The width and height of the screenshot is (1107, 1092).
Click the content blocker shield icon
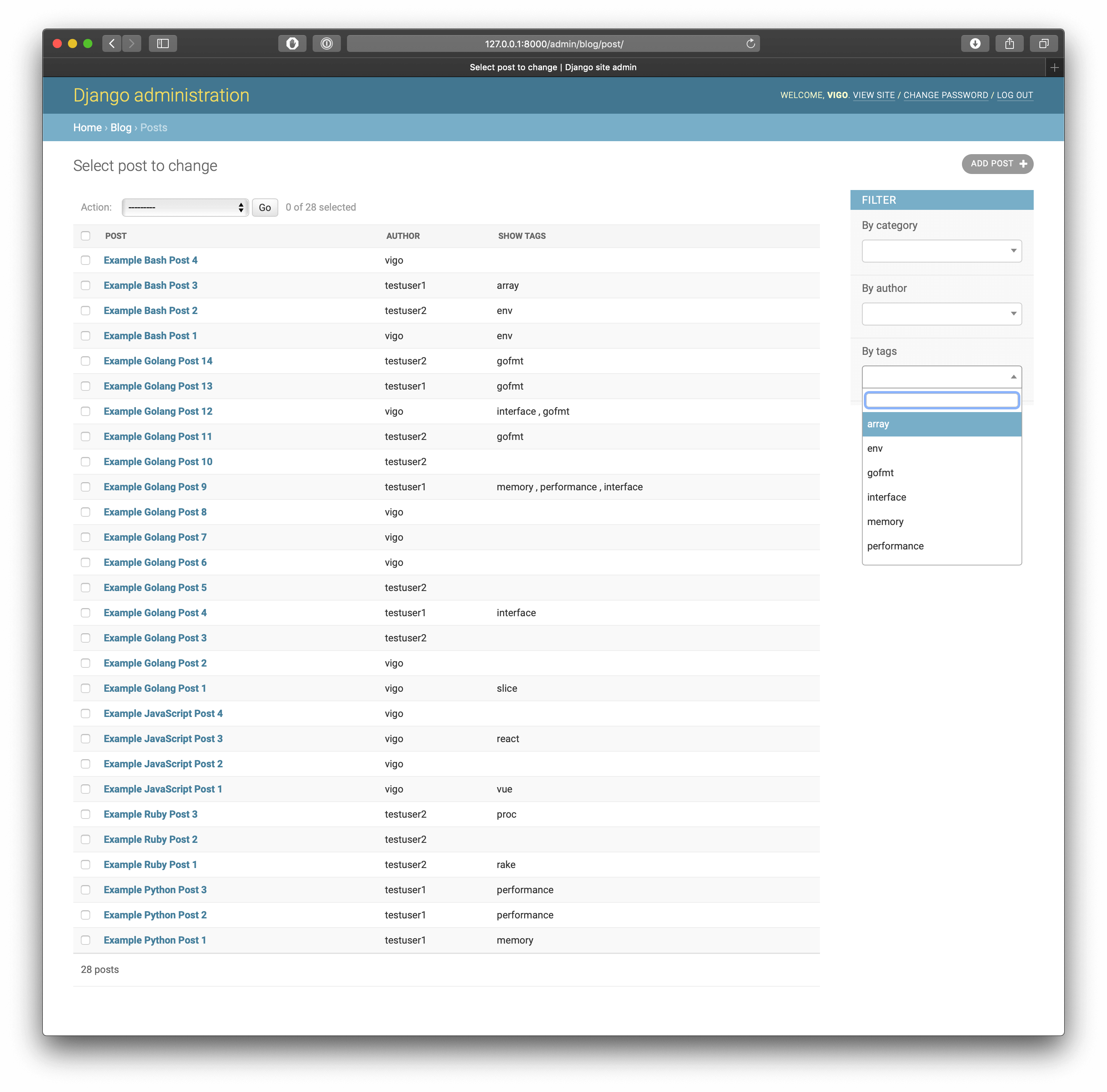[x=292, y=43]
